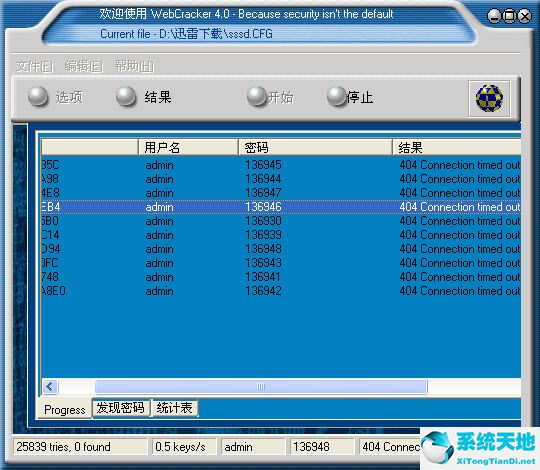Select the row with password 136942
540x470 pixels.
coord(281,291)
